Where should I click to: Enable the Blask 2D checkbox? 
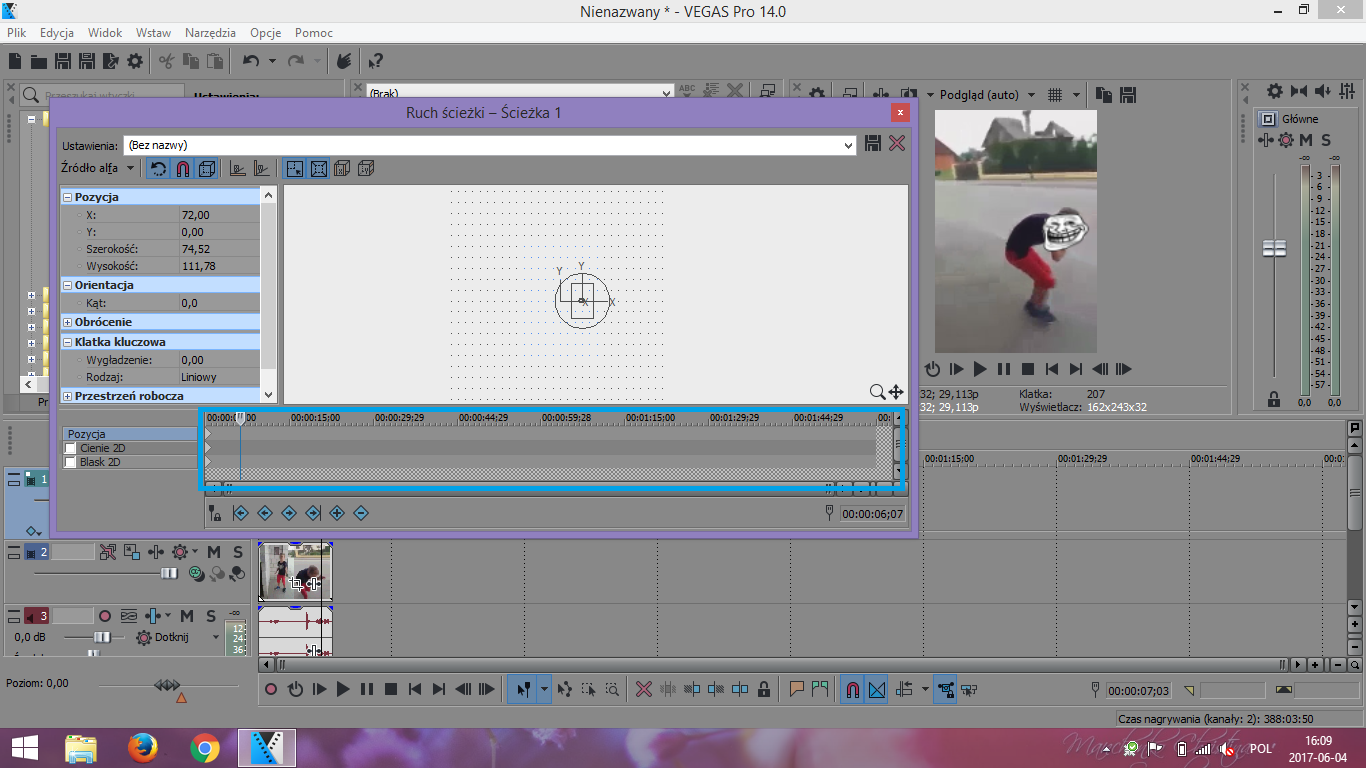point(70,463)
